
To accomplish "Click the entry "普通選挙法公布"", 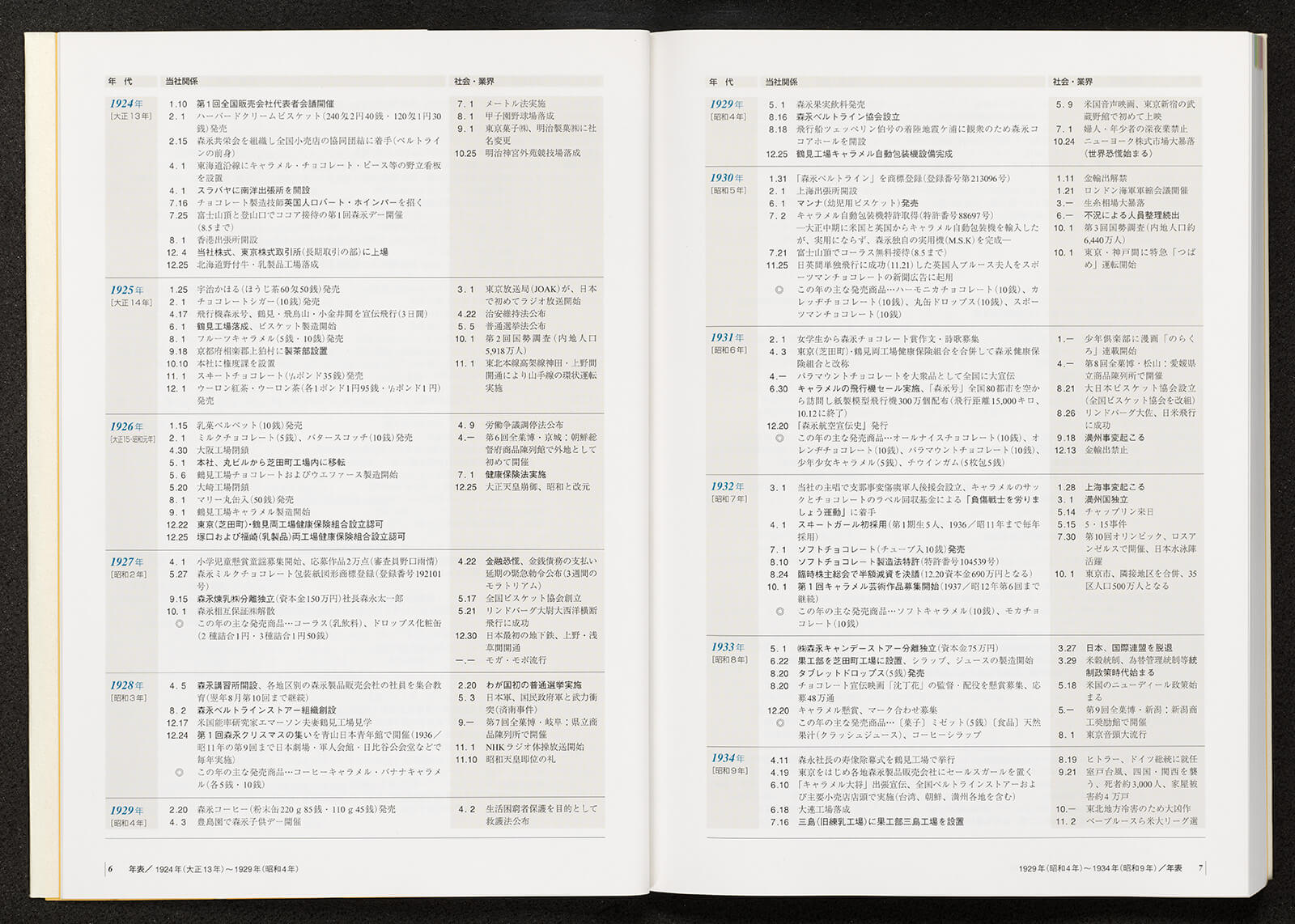I will tap(516, 327).
